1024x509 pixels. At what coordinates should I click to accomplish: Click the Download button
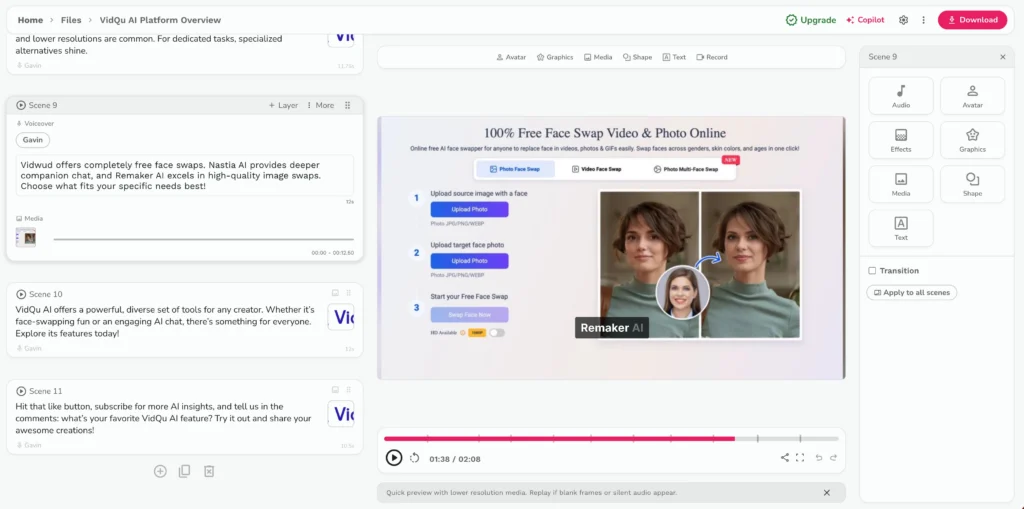click(972, 20)
